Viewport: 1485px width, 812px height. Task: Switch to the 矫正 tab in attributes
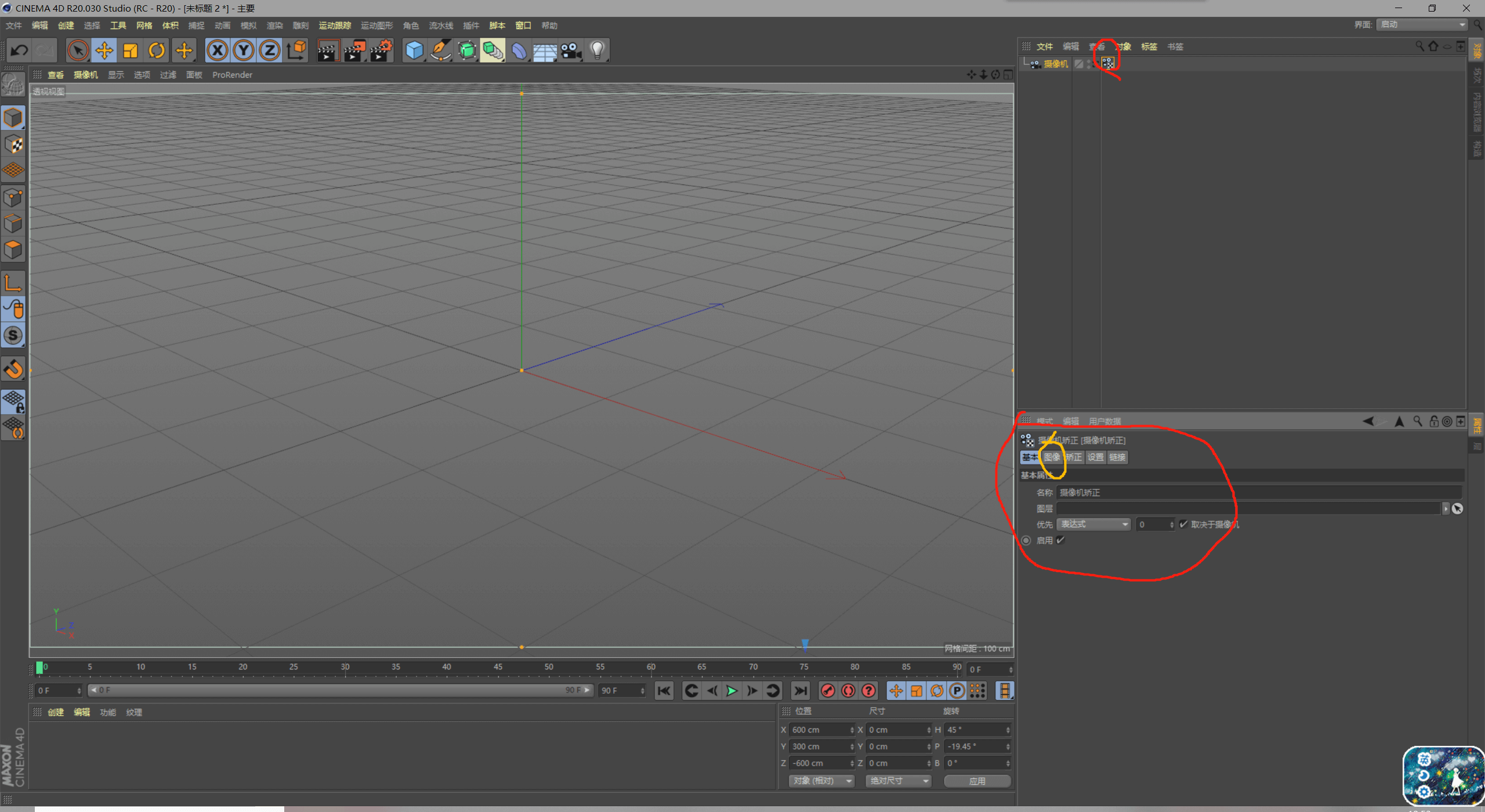pos(1073,457)
